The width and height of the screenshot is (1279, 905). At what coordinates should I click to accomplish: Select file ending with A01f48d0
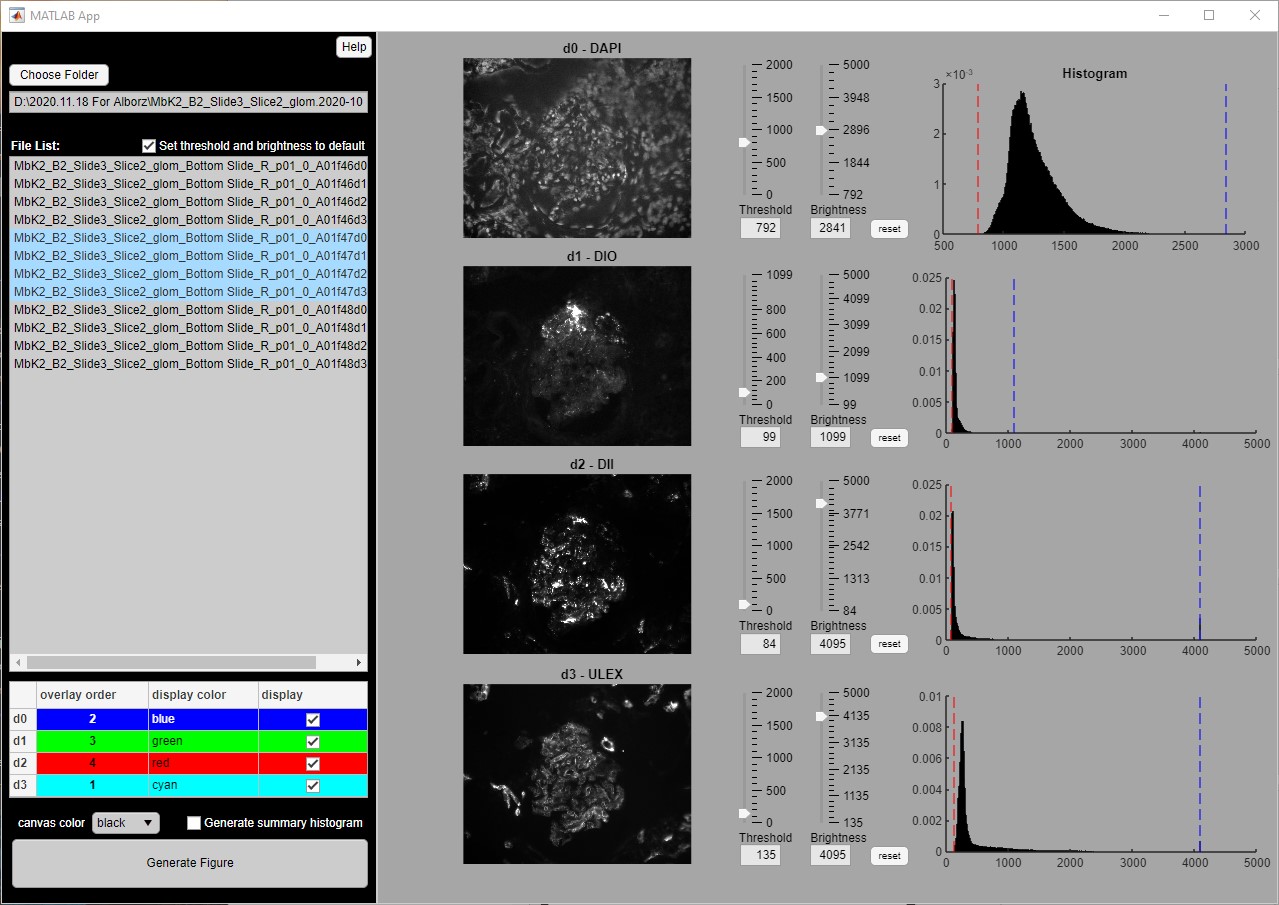coord(189,310)
